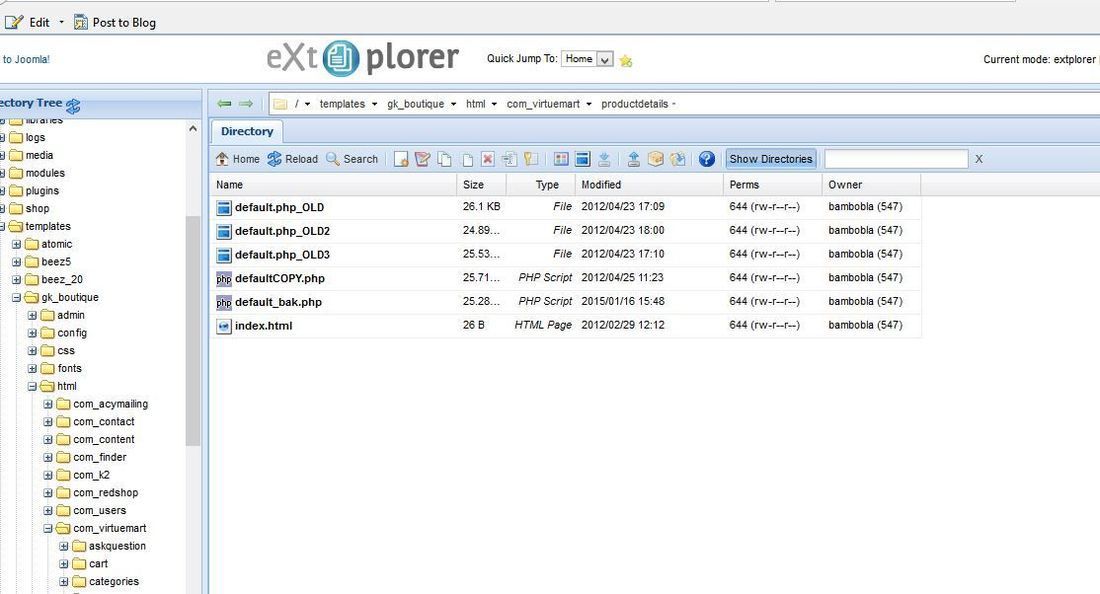Image resolution: width=1100 pixels, height=594 pixels.
Task: Sort by the Perms column header
Action: (x=772, y=184)
